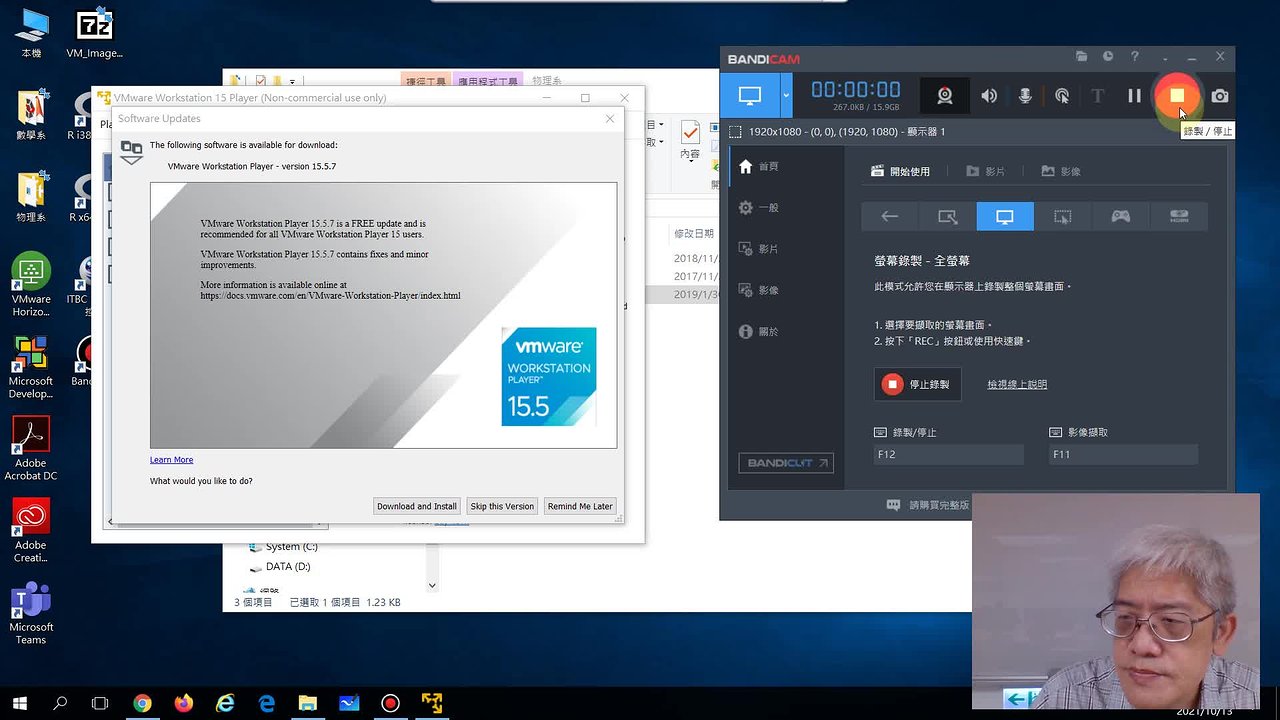Image resolution: width=1280 pixels, height=720 pixels.
Task: Click Download and Install in Software Updates
Action: [x=417, y=506]
